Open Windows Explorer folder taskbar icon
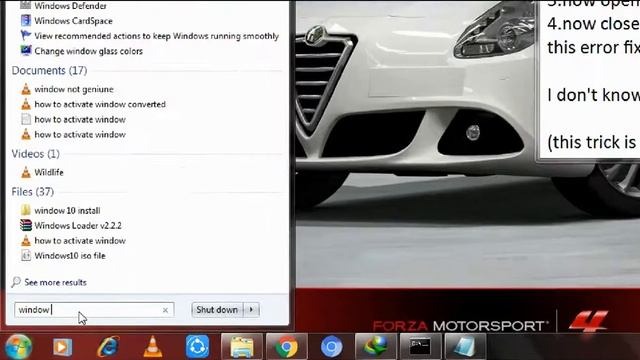 pos(242,347)
